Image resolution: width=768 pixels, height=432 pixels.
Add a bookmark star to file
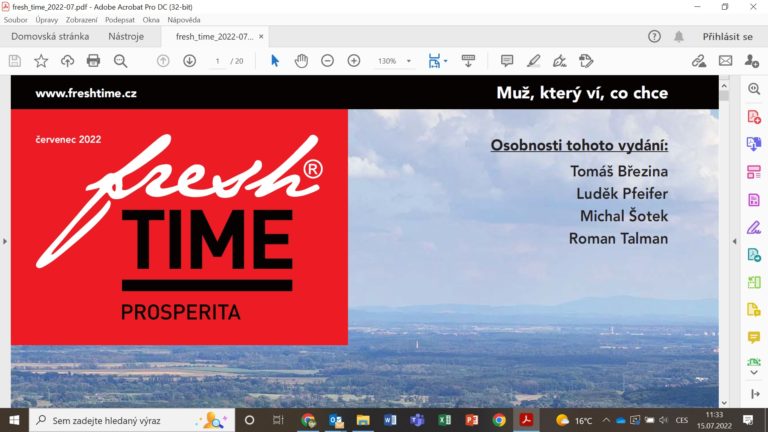(41, 61)
